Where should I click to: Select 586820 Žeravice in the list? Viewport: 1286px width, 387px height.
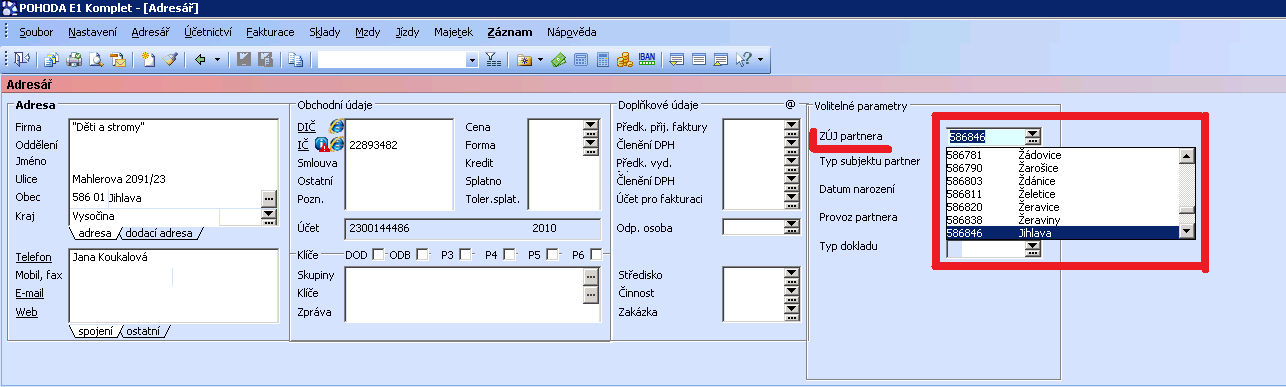coord(1062,207)
